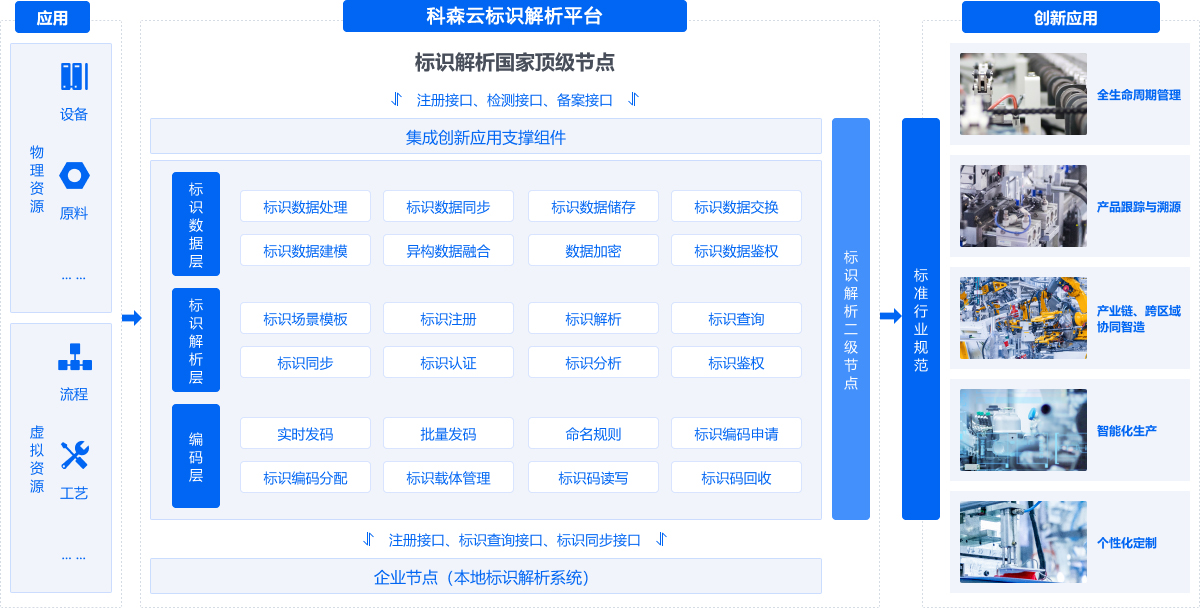1200x608 pixels.
Task: Open the 个性化定制 thumbnail image
Action: tap(1023, 542)
